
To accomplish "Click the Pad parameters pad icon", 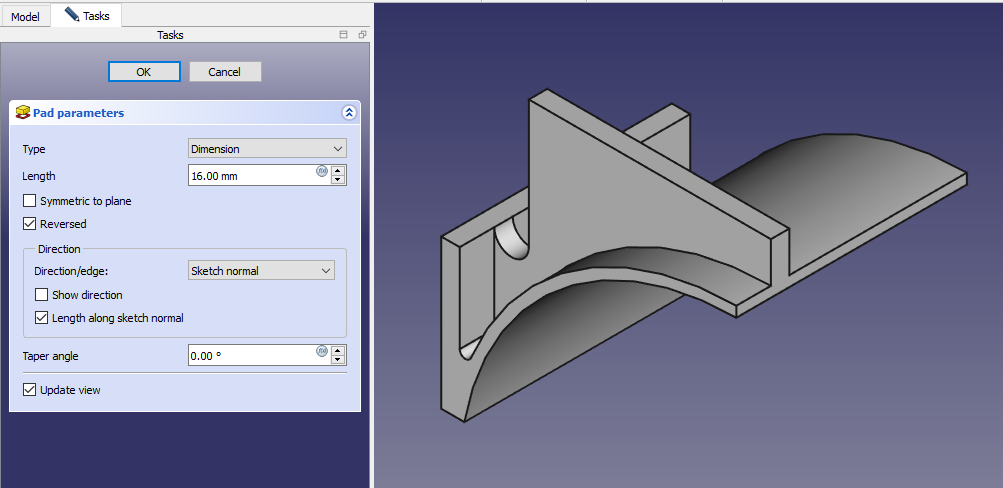I will coord(22,113).
